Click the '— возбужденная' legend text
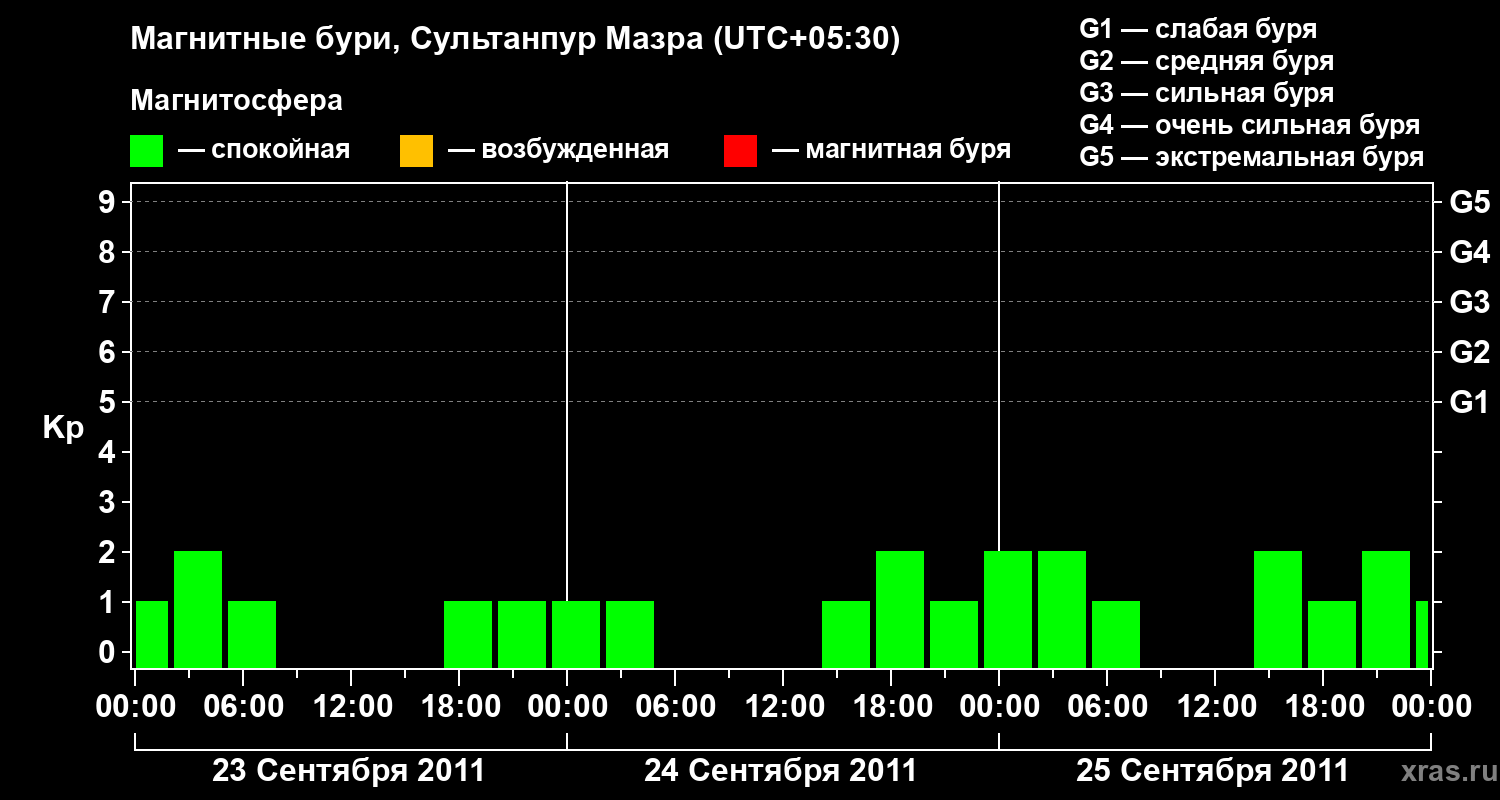The width and height of the screenshot is (1500, 800). pos(558,151)
